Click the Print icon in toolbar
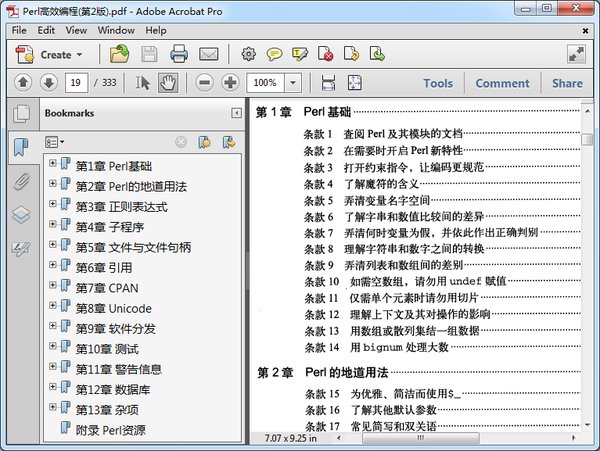600x451 pixels. pyautogui.click(x=179, y=54)
